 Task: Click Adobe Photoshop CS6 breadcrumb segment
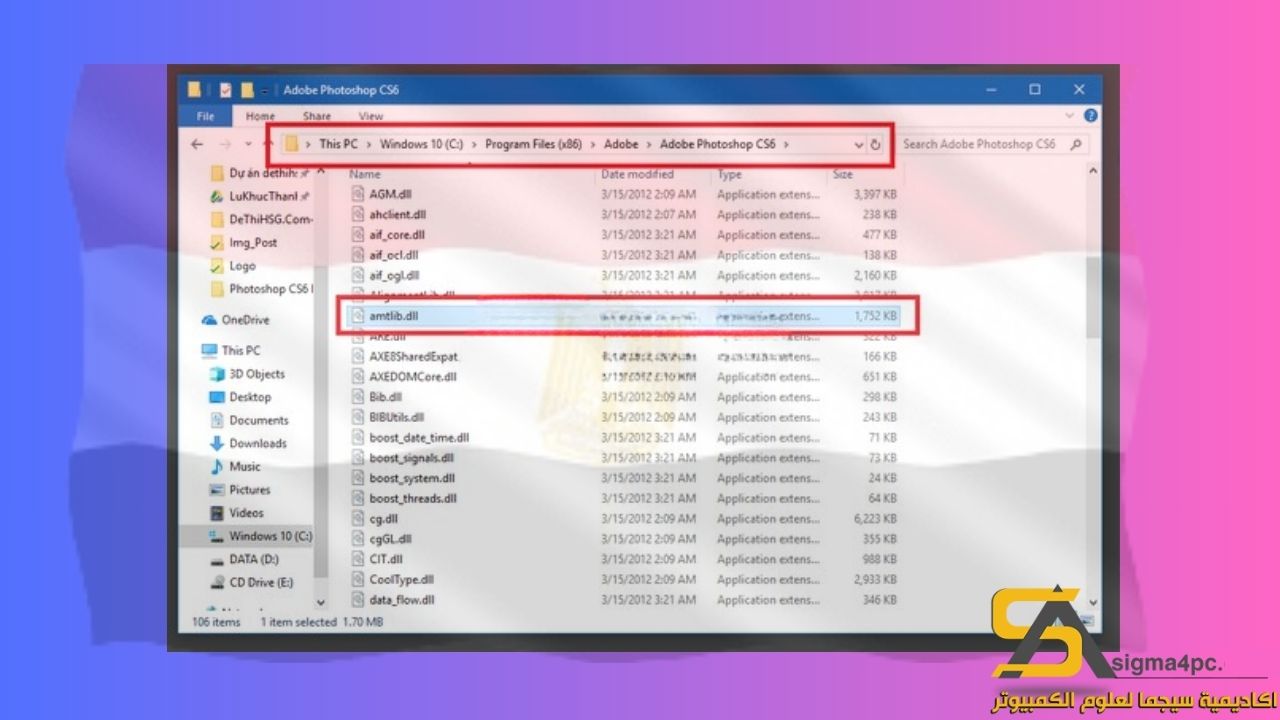tap(717, 144)
